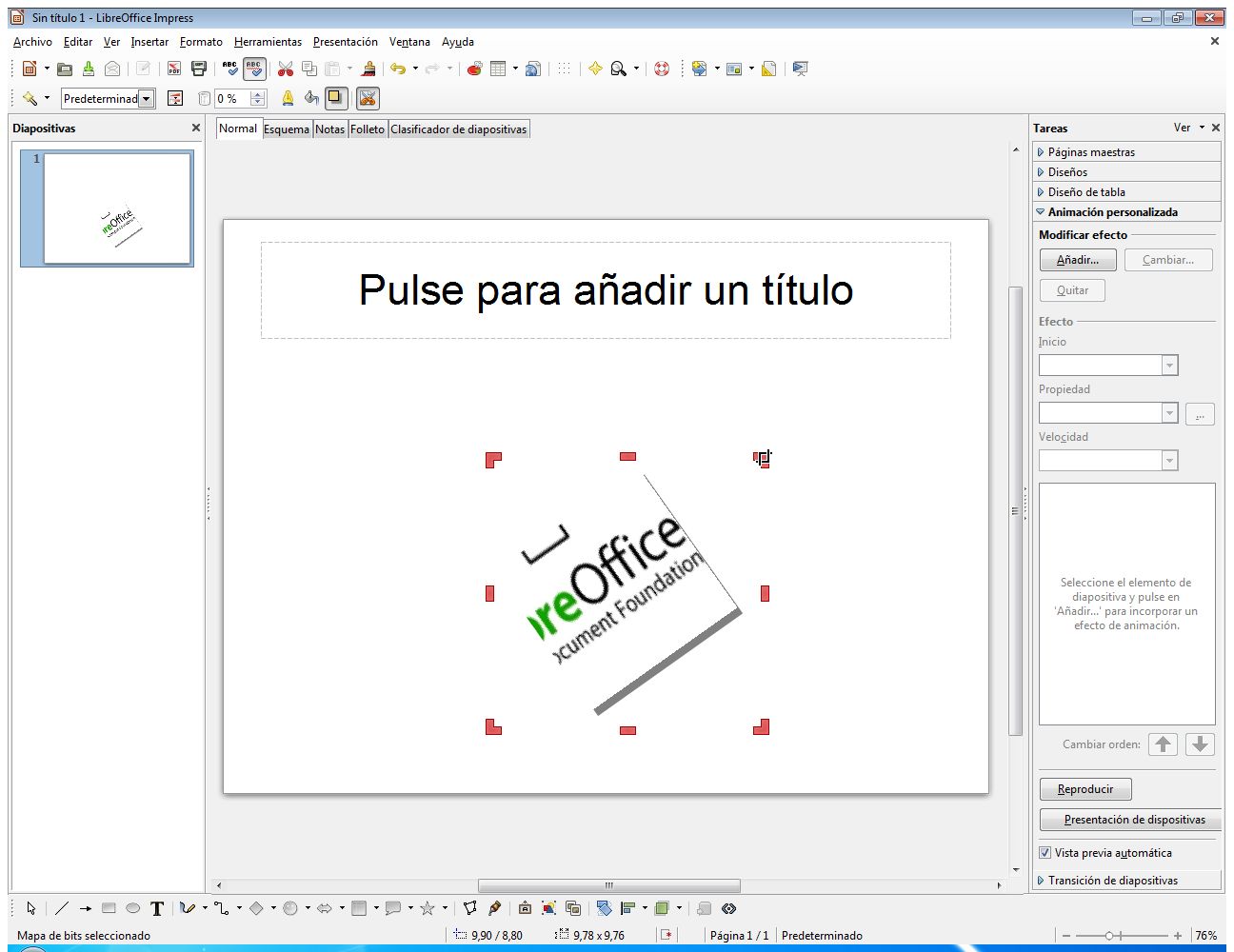Click the Clone formatting paintbrush icon
1234x952 pixels.
click(368, 69)
